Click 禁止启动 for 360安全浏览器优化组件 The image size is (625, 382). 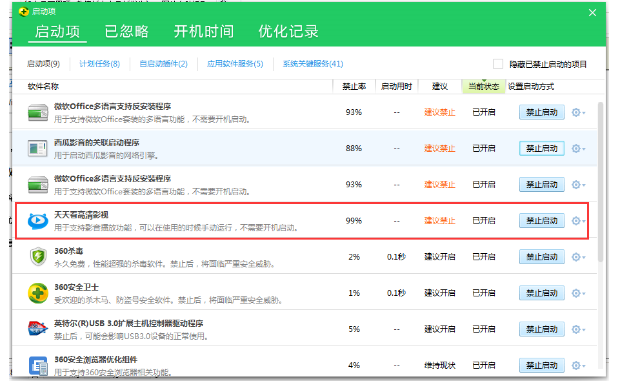[x=542, y=365]
